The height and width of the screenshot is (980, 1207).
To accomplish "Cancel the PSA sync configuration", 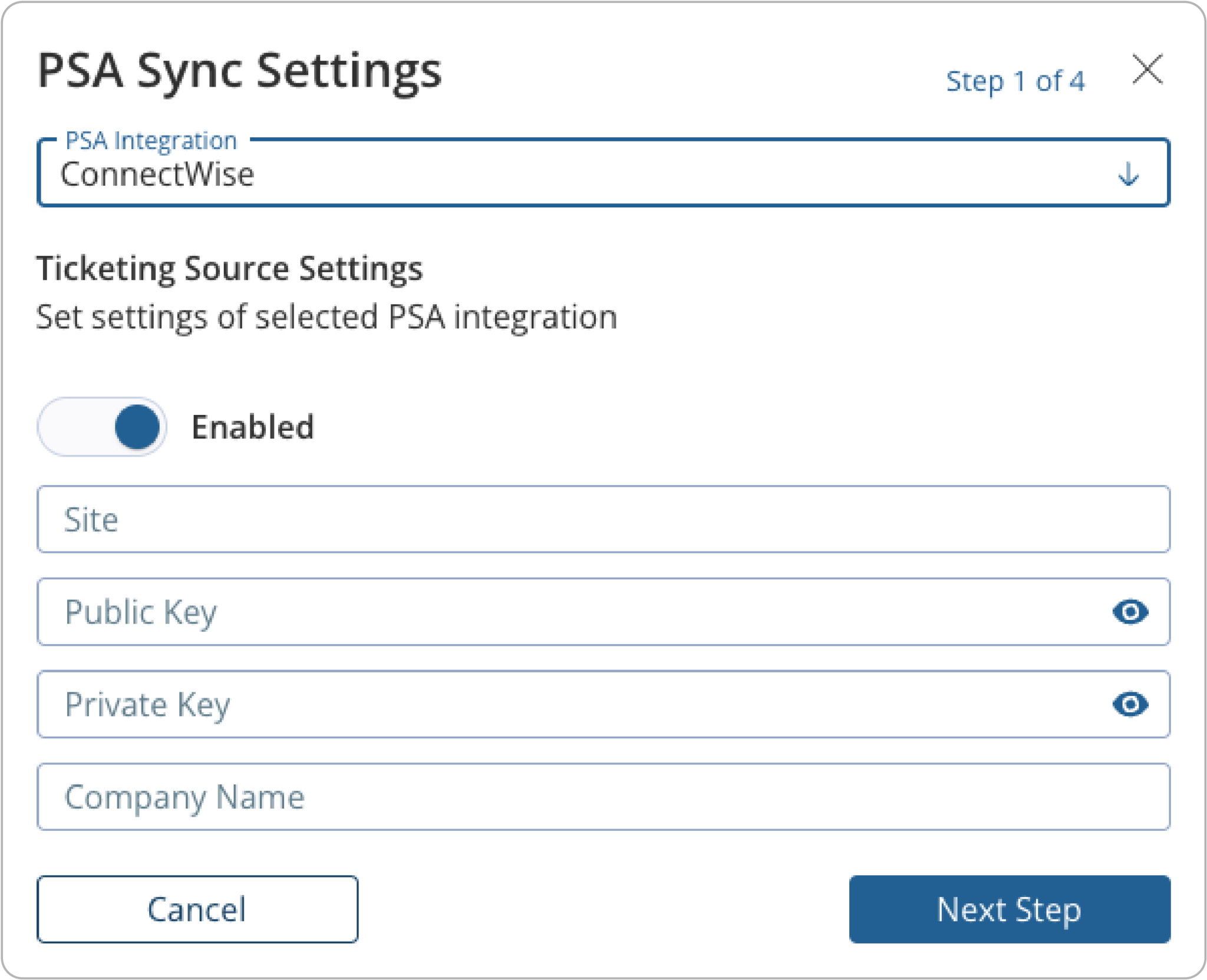I will tap(198, 910).
